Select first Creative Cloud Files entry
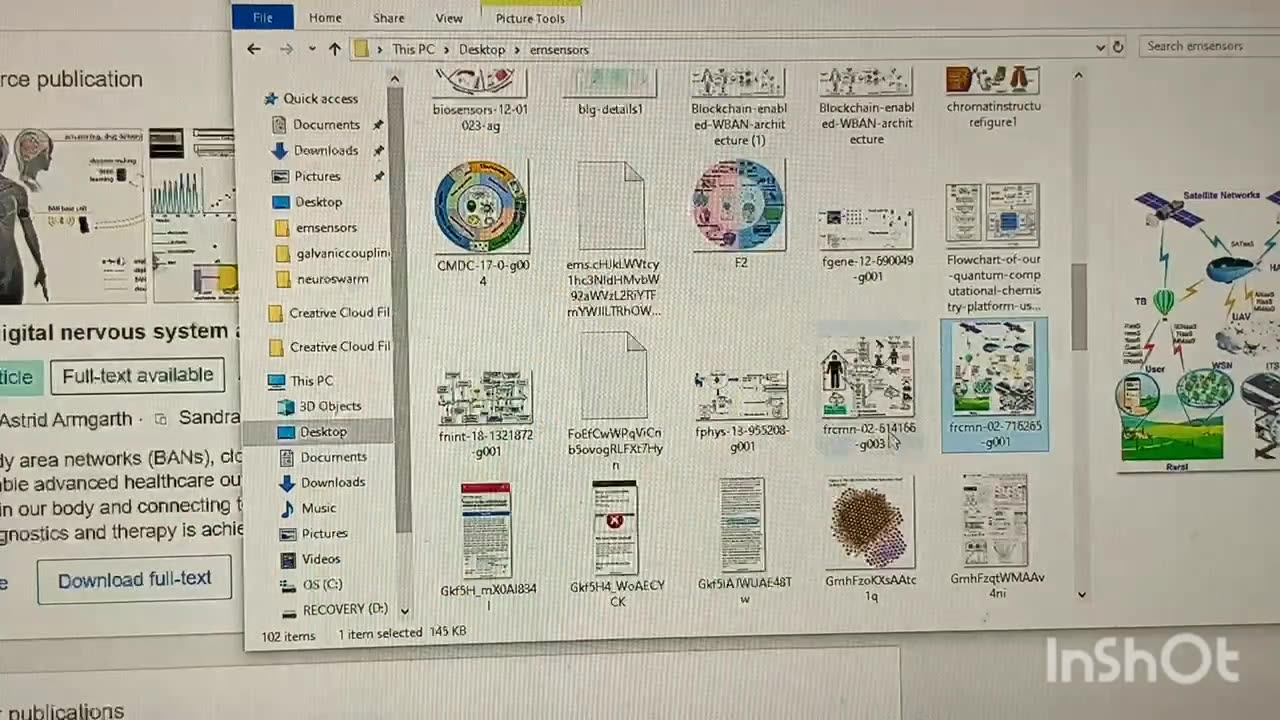1280x720 pixels. (x=339, y=313)
